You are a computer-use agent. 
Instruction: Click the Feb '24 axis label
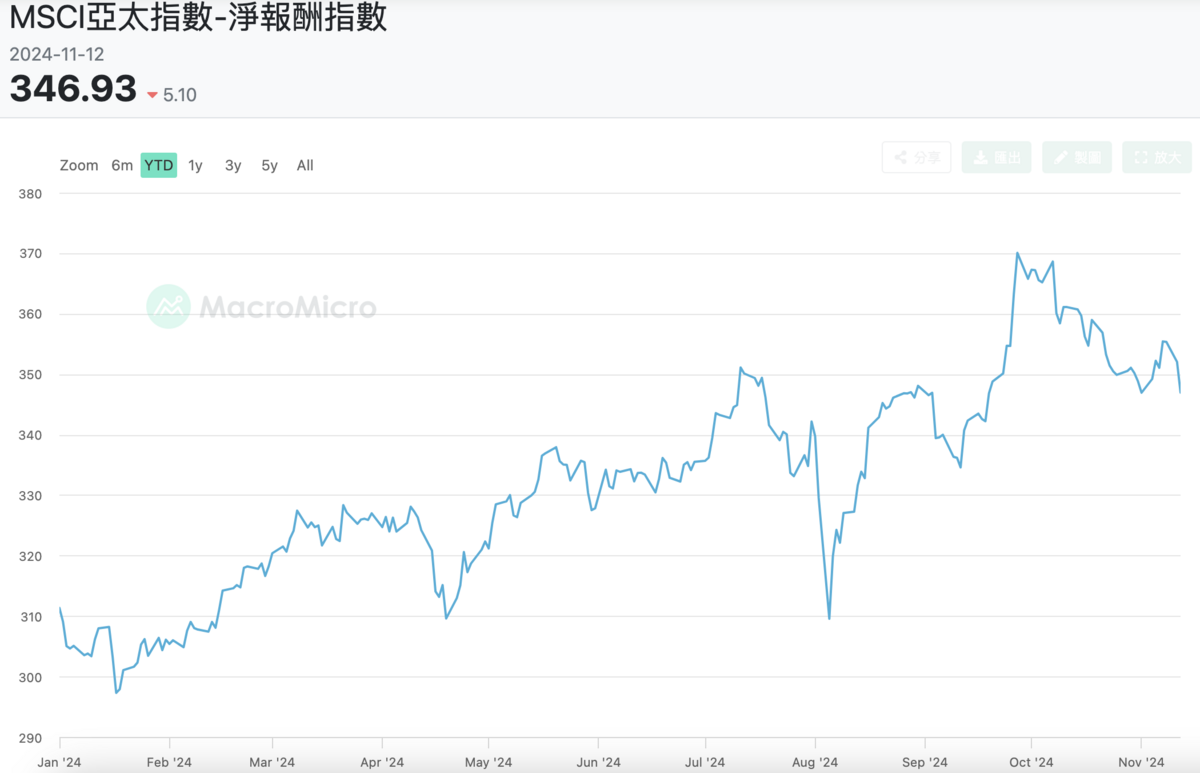click(169, 762)
